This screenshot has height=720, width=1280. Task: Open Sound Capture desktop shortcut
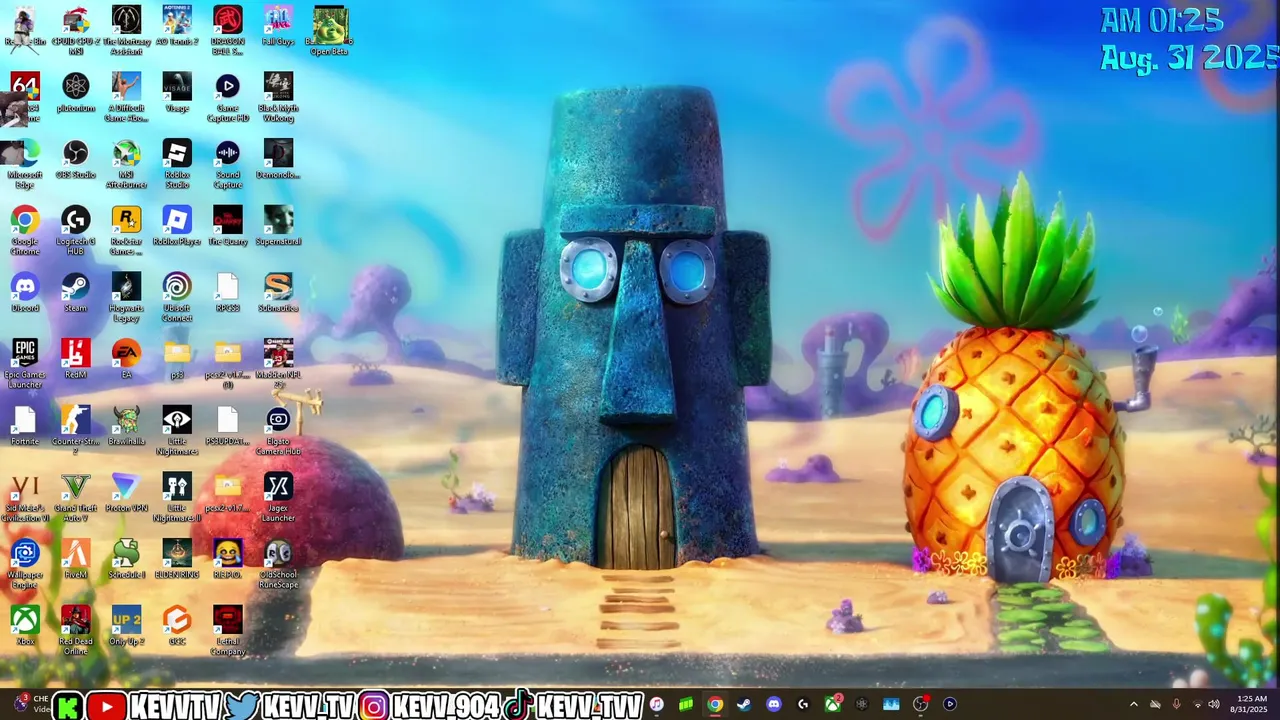[x=228, y=164]
